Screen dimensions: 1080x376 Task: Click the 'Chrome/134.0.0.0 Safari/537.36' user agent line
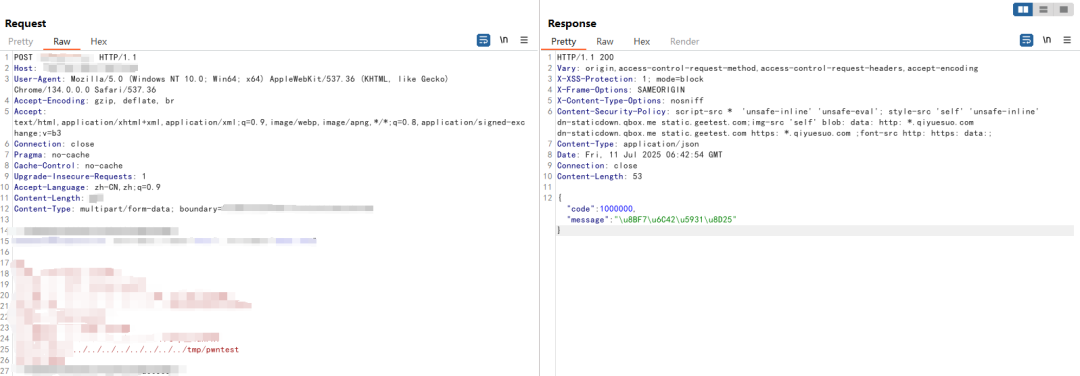(85, 90)
